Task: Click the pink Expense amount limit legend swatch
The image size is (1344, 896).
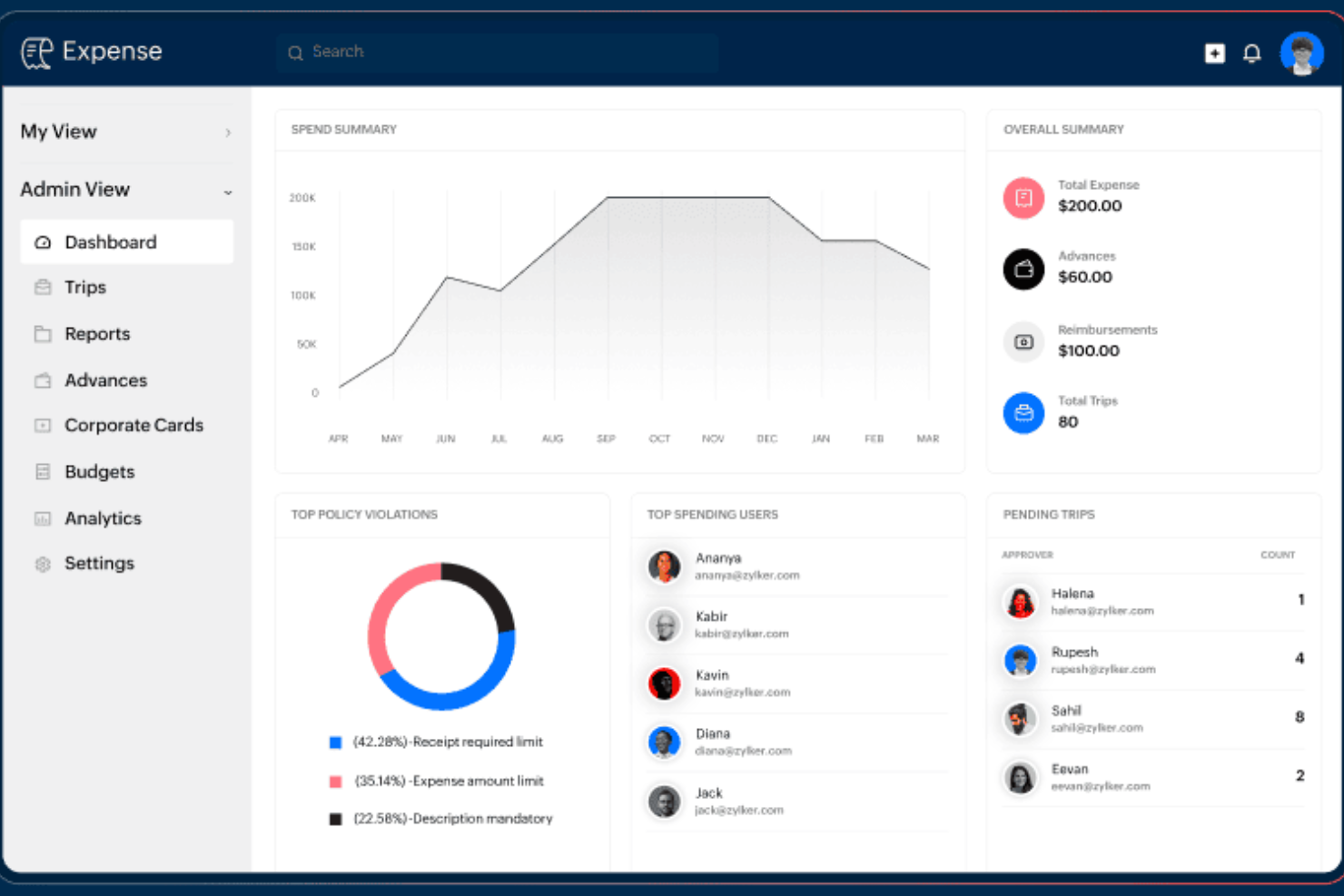Action: coord(334,781)
